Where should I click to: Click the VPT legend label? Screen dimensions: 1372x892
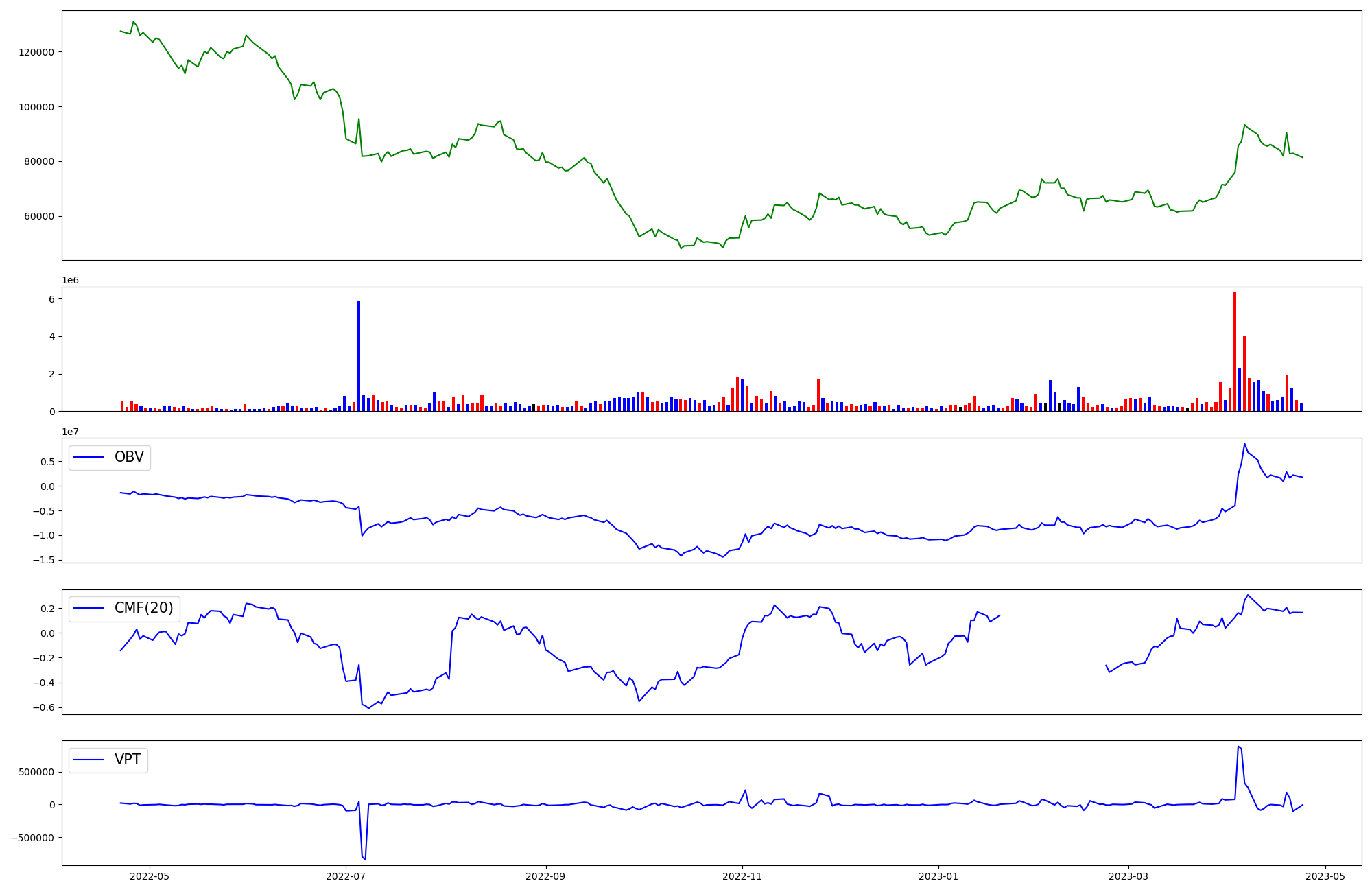point(128,760)
